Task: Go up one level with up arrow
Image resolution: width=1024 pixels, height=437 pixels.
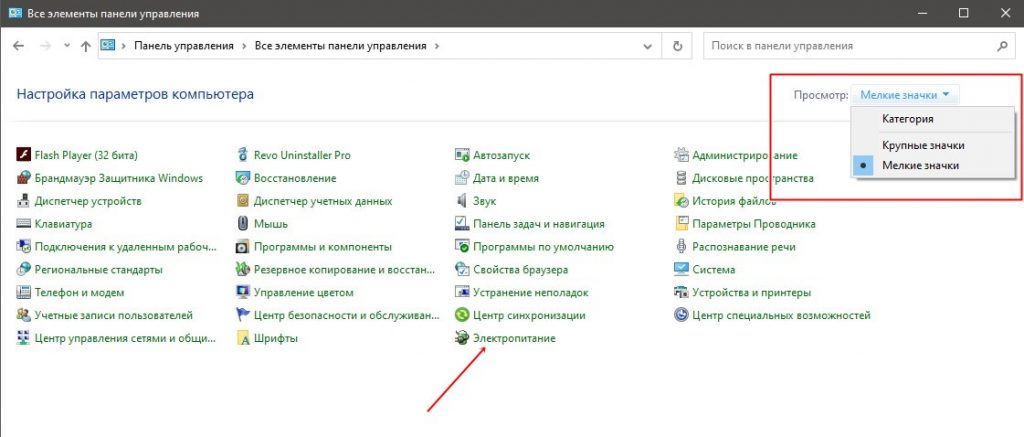Action: coord(85,46)
